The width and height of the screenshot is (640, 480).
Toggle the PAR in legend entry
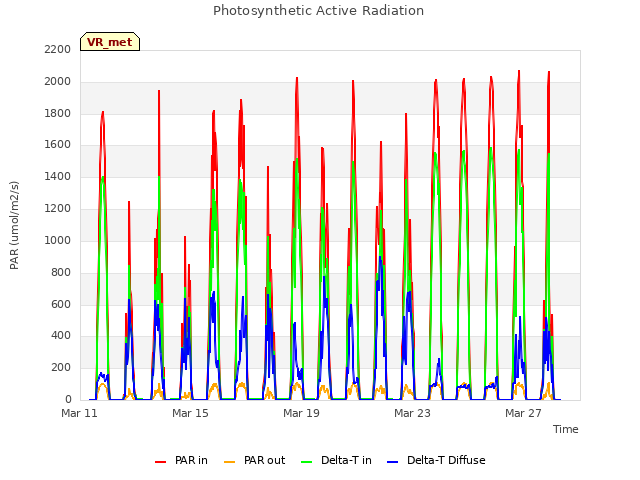[181, 460]
